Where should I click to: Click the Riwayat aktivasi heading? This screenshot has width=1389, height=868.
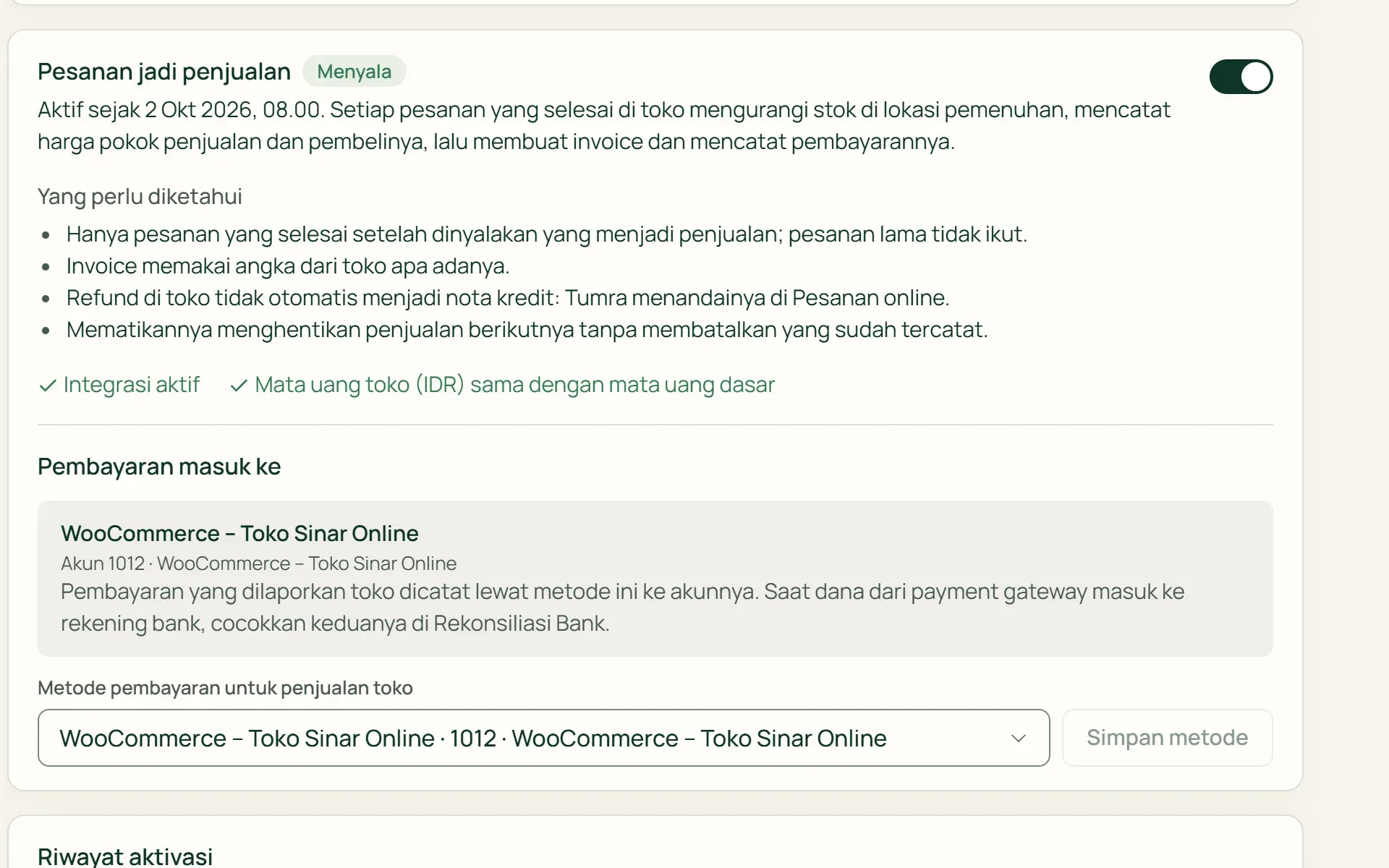[125, 856]
